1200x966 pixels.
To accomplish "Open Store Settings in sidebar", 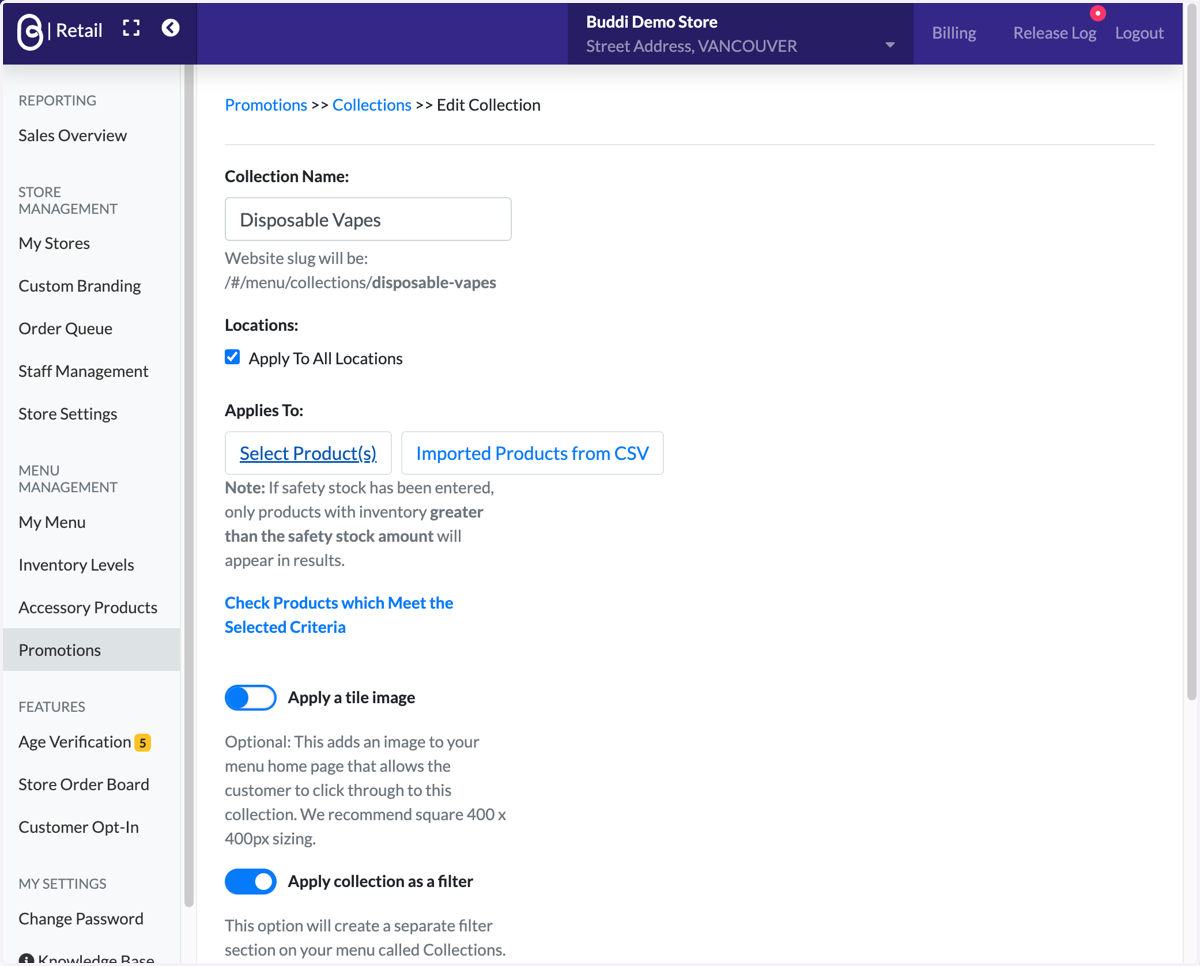I will pyautogui.click(x=68, y=414).
